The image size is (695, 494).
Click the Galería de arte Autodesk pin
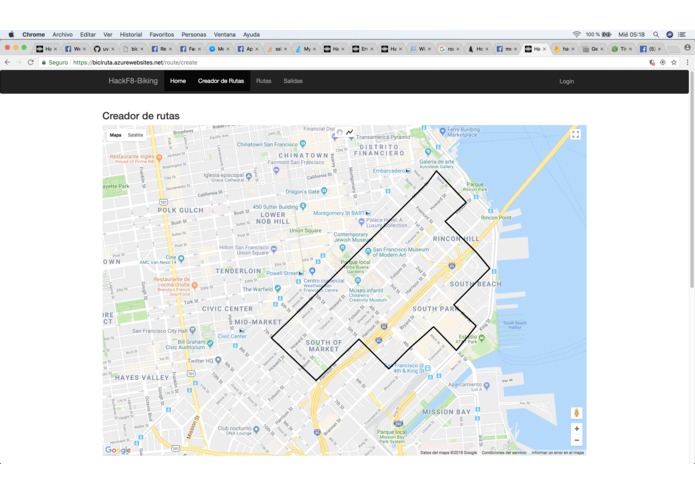pyautogui.click(x=428, y=152)
